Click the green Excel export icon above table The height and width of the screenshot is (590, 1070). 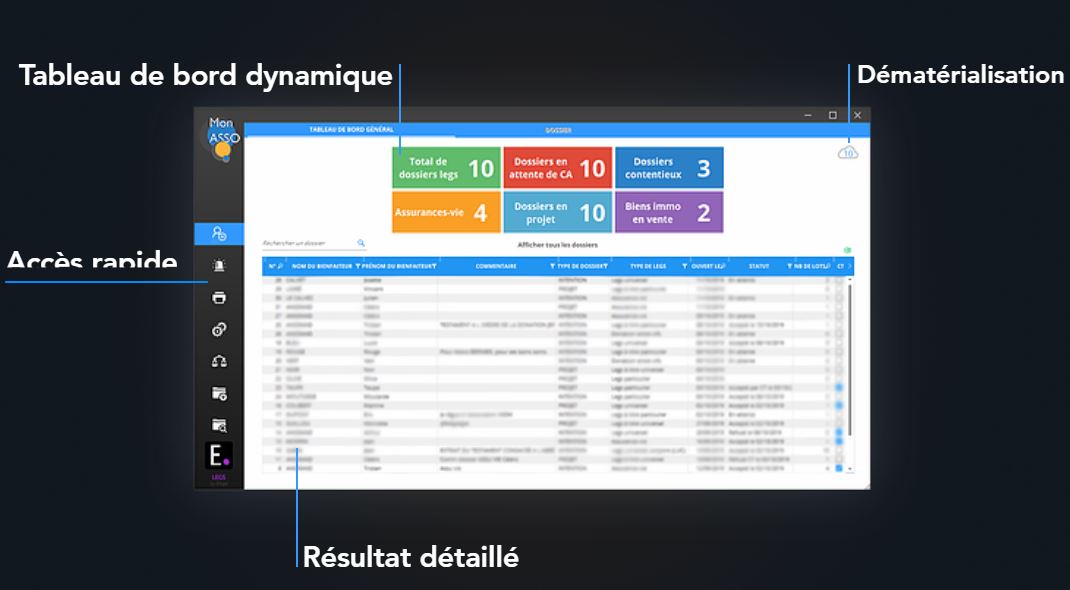coord(848,250)
